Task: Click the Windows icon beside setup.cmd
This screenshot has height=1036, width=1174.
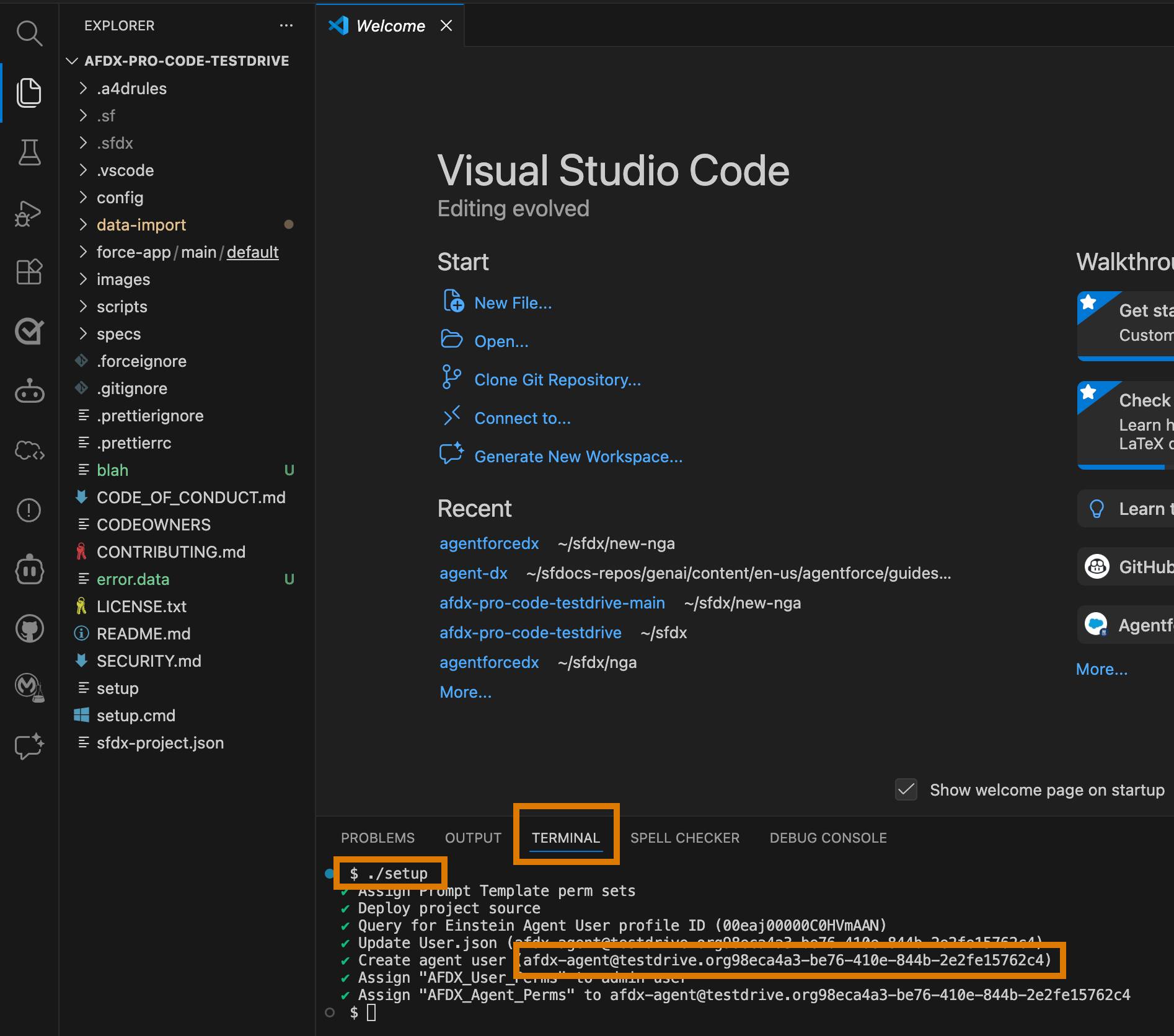Action: click(x=81, y=715)
